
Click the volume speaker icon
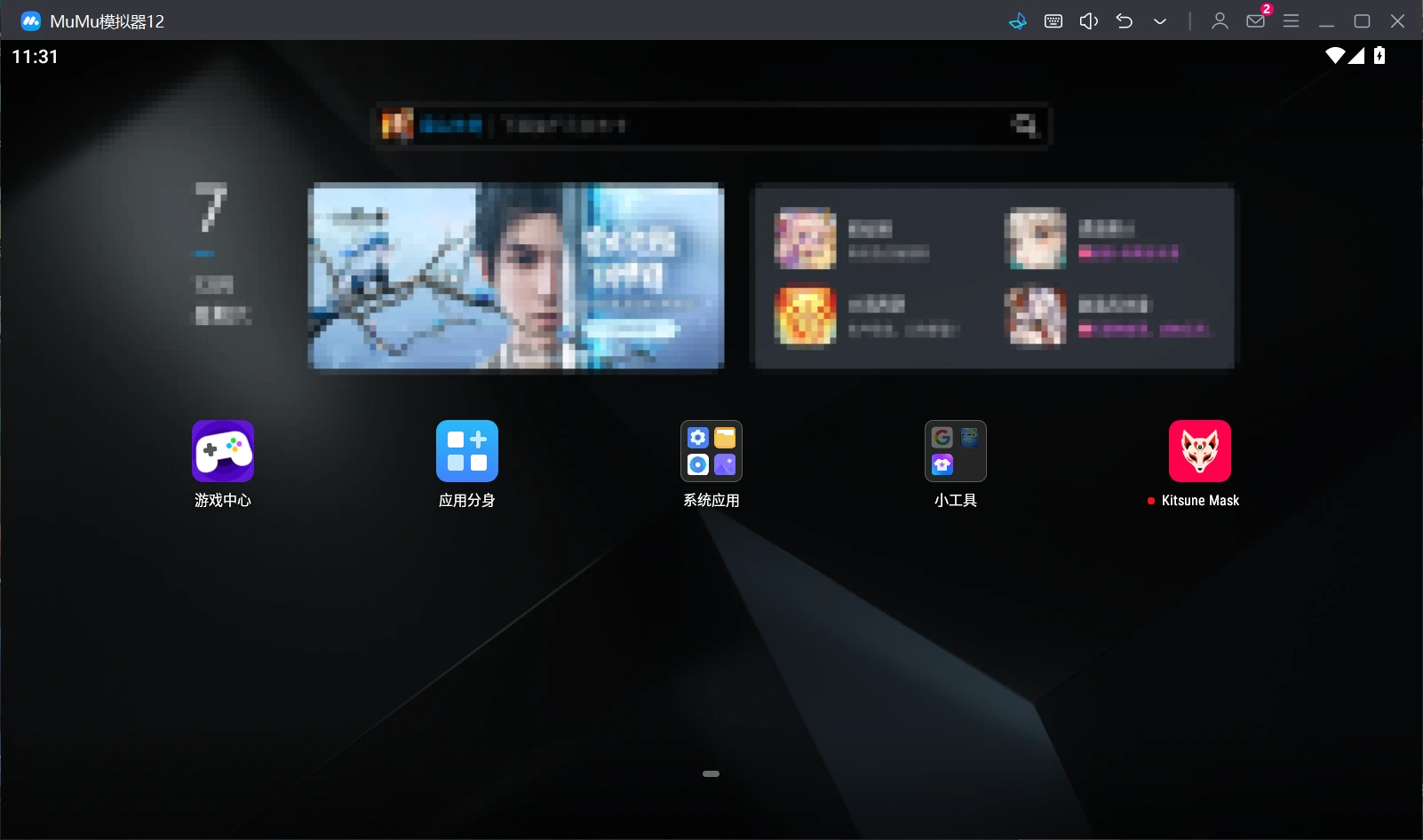[1088, 21]
